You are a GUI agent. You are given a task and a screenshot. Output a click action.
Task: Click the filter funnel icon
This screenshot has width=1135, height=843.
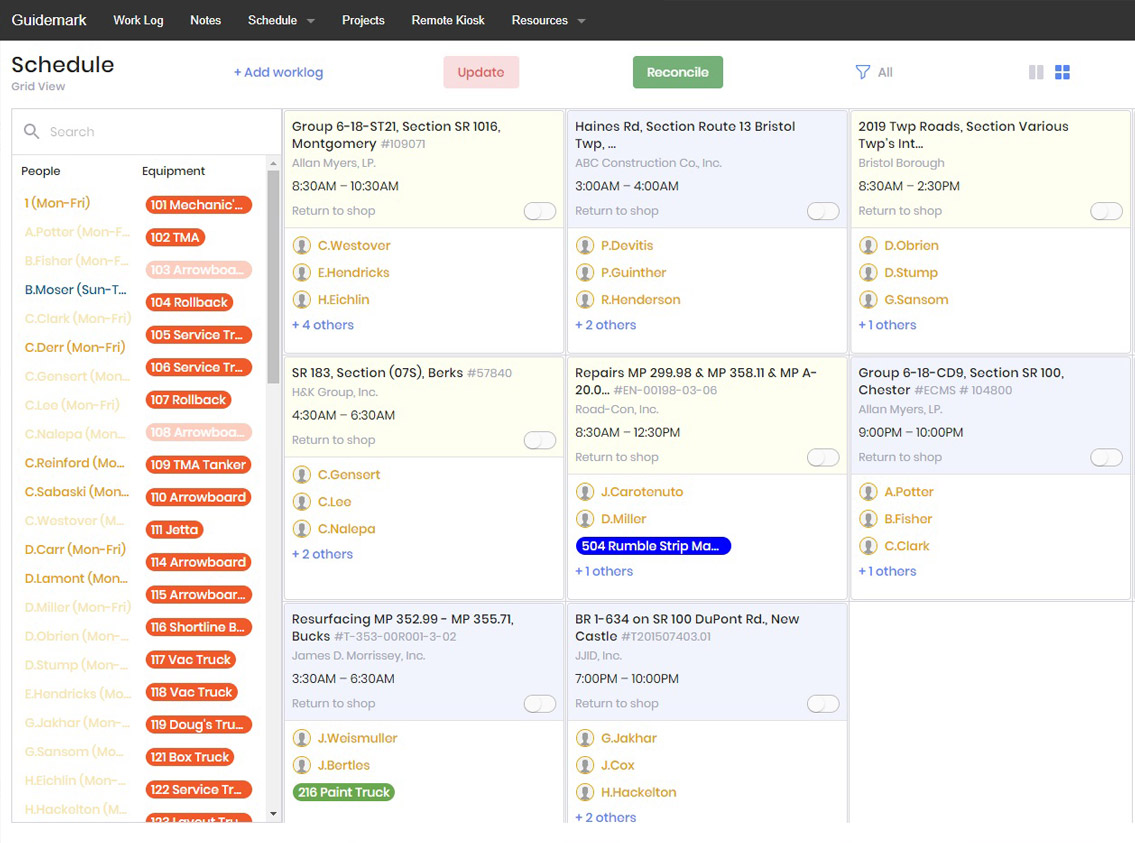862,72
